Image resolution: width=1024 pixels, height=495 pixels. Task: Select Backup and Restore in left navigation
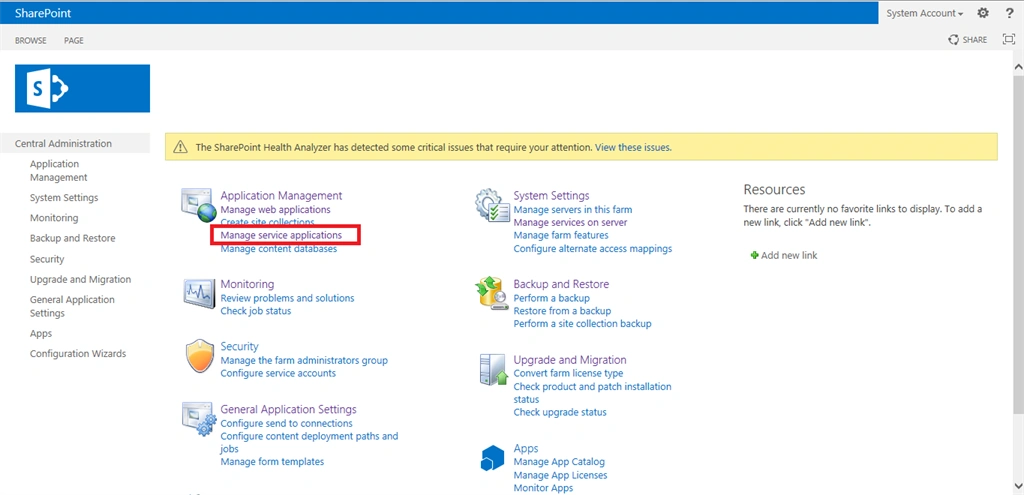(x=72, y=238)
